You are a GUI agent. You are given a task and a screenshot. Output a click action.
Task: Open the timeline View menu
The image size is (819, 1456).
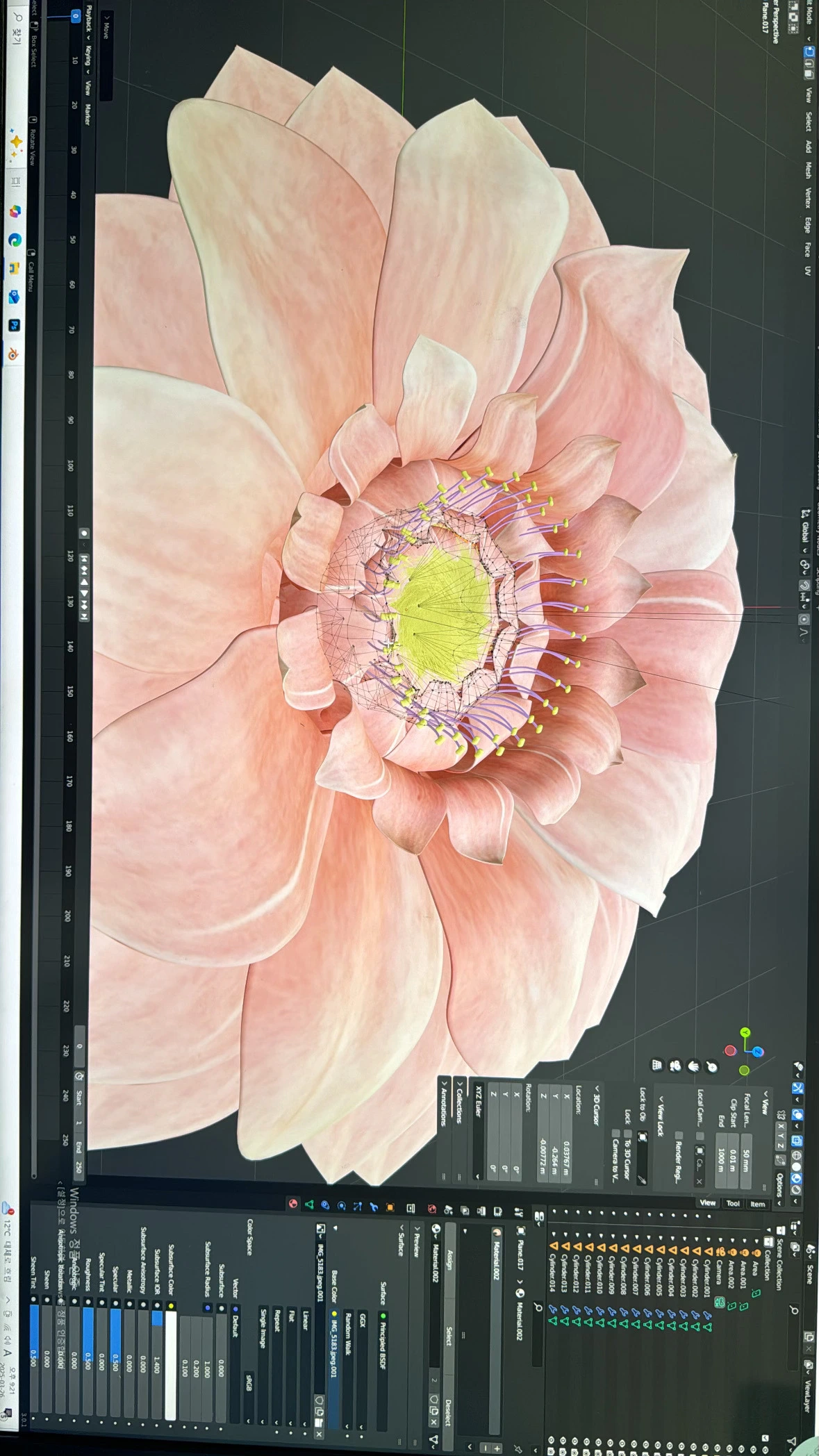(x=88, y=88)
